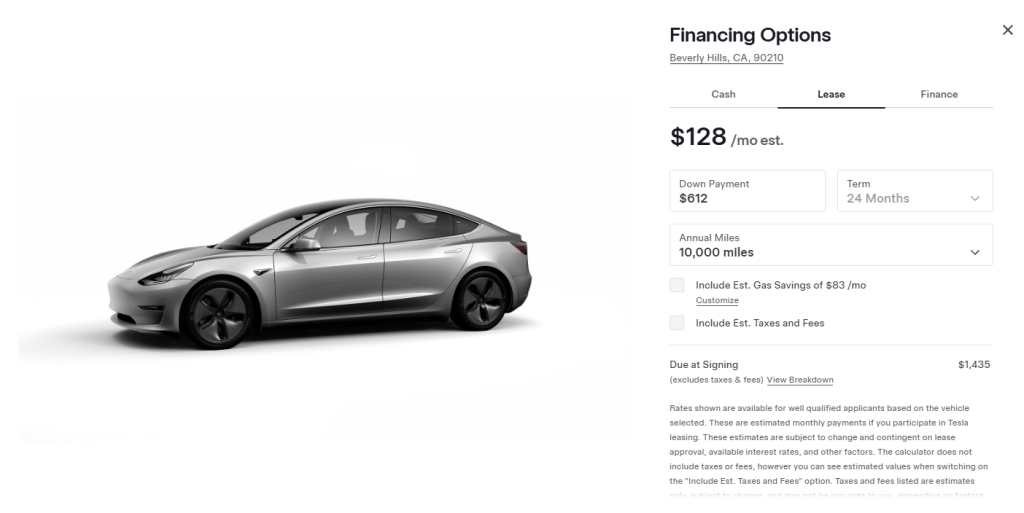Click the $128 /mo est. price
This screenshot has width=1024, height=513.
pos(727,139)
